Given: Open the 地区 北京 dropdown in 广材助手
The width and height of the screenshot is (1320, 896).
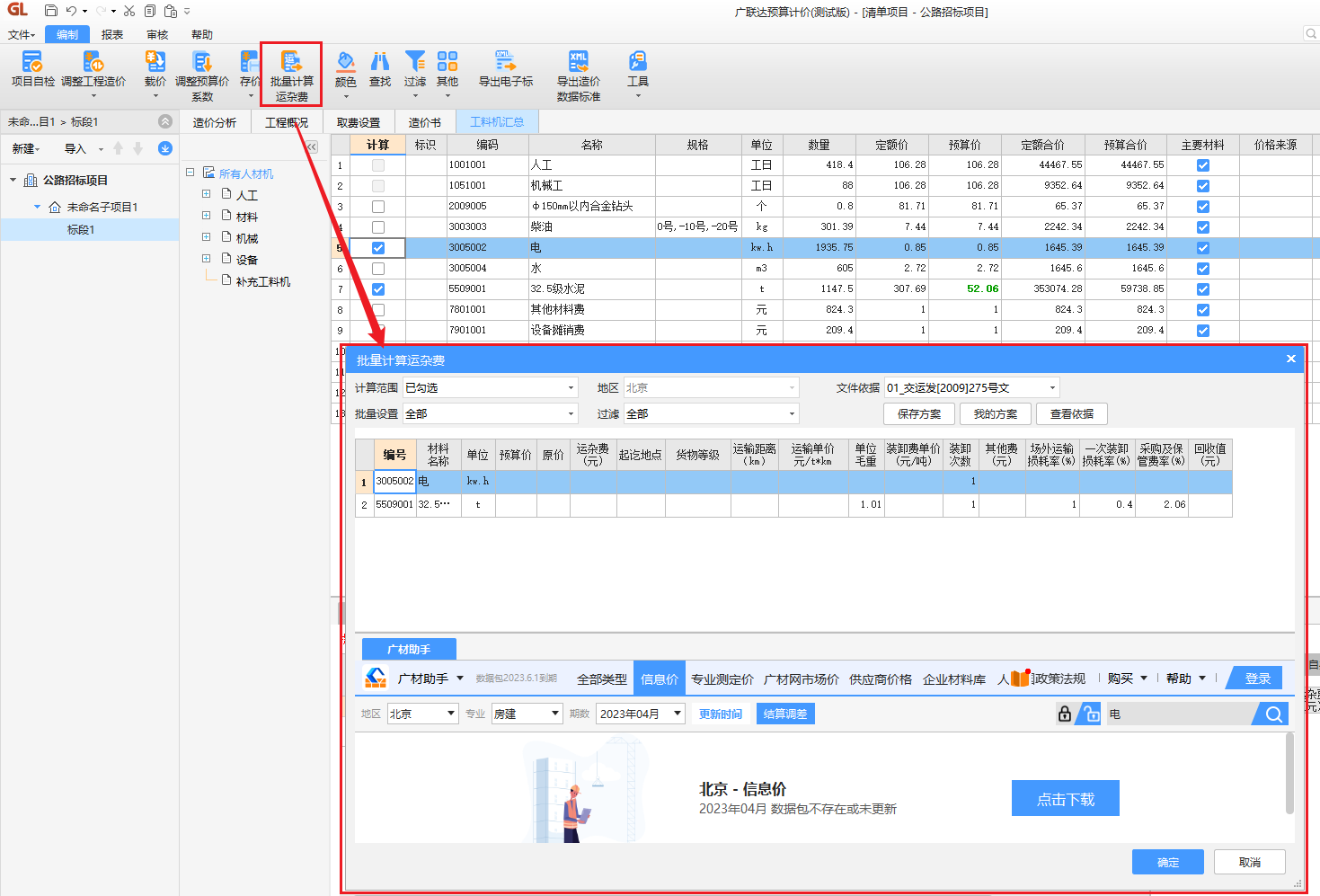Looking at the screenshot, I should coord(423,714).
